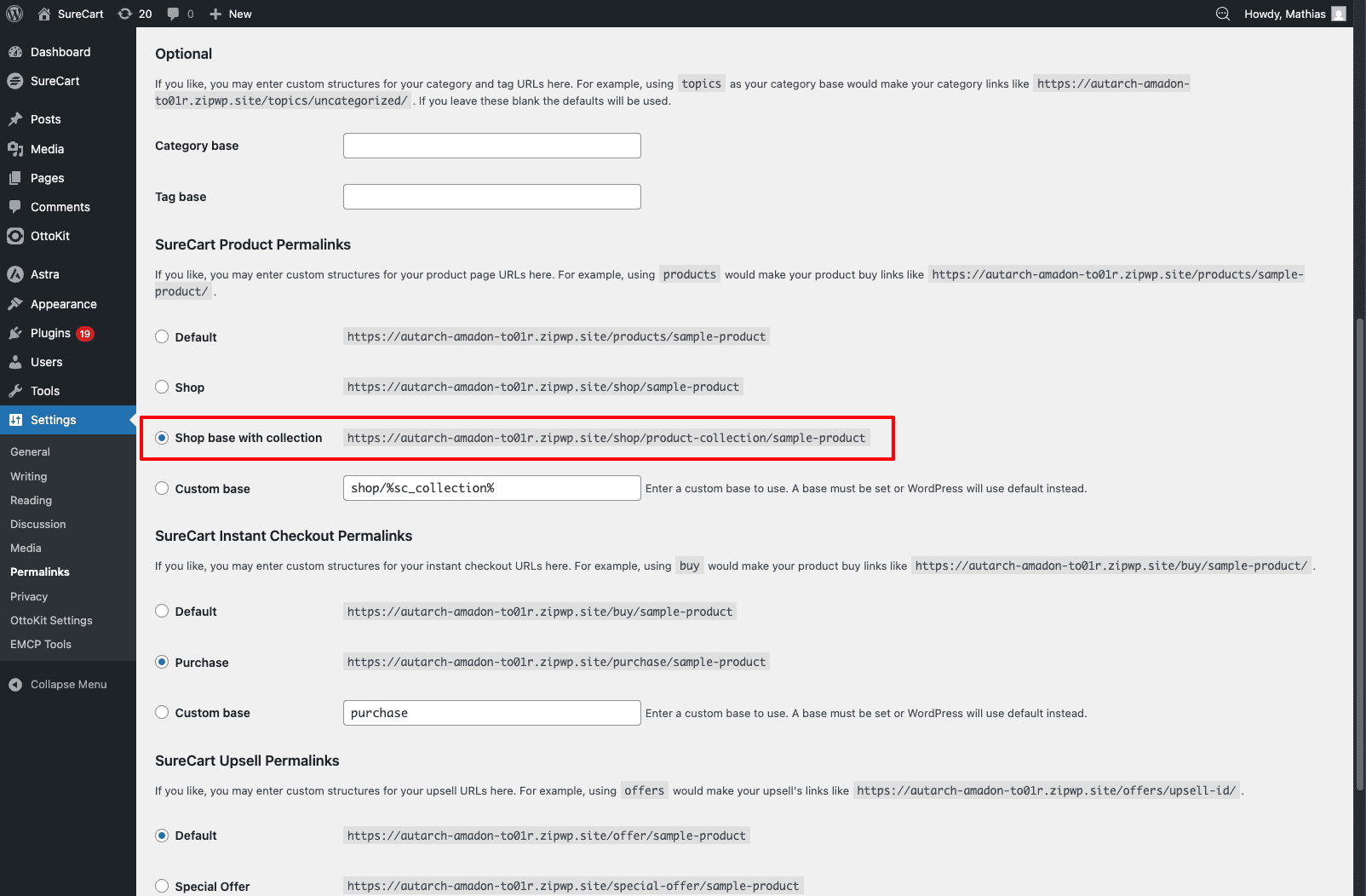
Task: Select Purchase instant checkout radio
Action: coord(162,662)
